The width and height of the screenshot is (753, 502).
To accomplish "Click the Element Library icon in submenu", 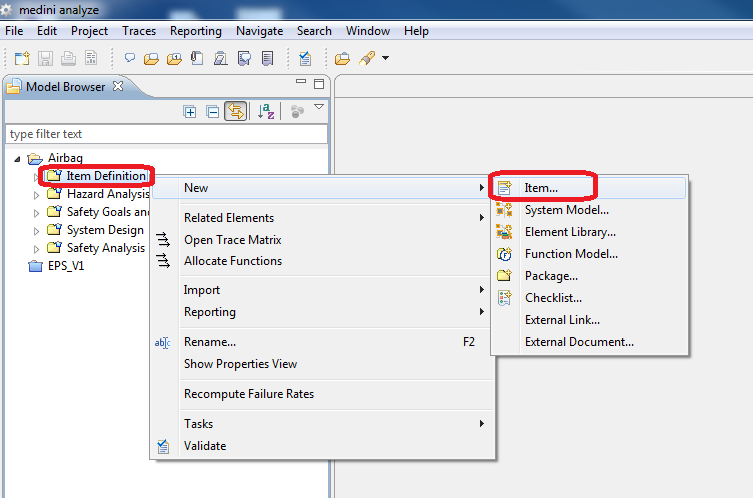I will [x=505, y=232].
